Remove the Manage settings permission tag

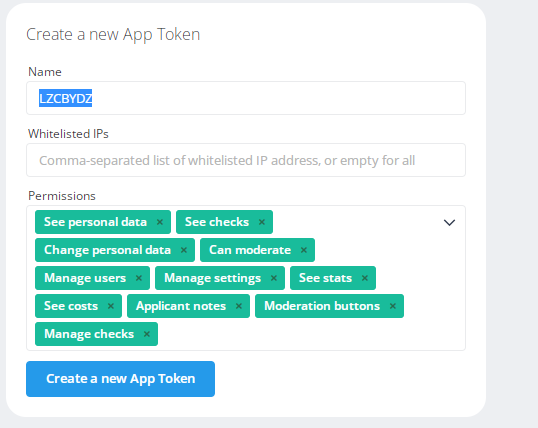pyautogui.click(x=274, y=278)
